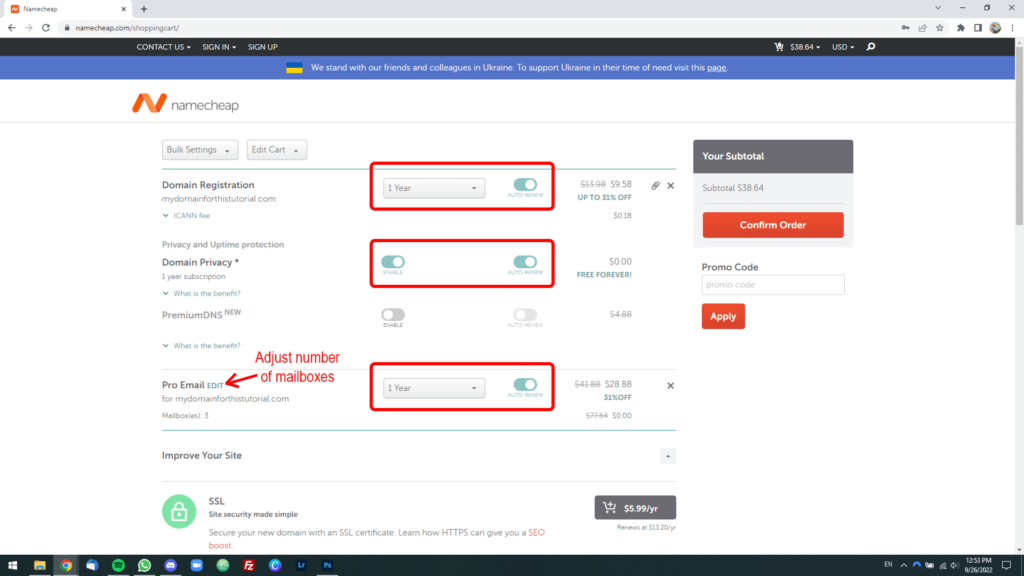Click the link icon beside domain price
The height and width of the screenshot is (576, 1024).
655,185
